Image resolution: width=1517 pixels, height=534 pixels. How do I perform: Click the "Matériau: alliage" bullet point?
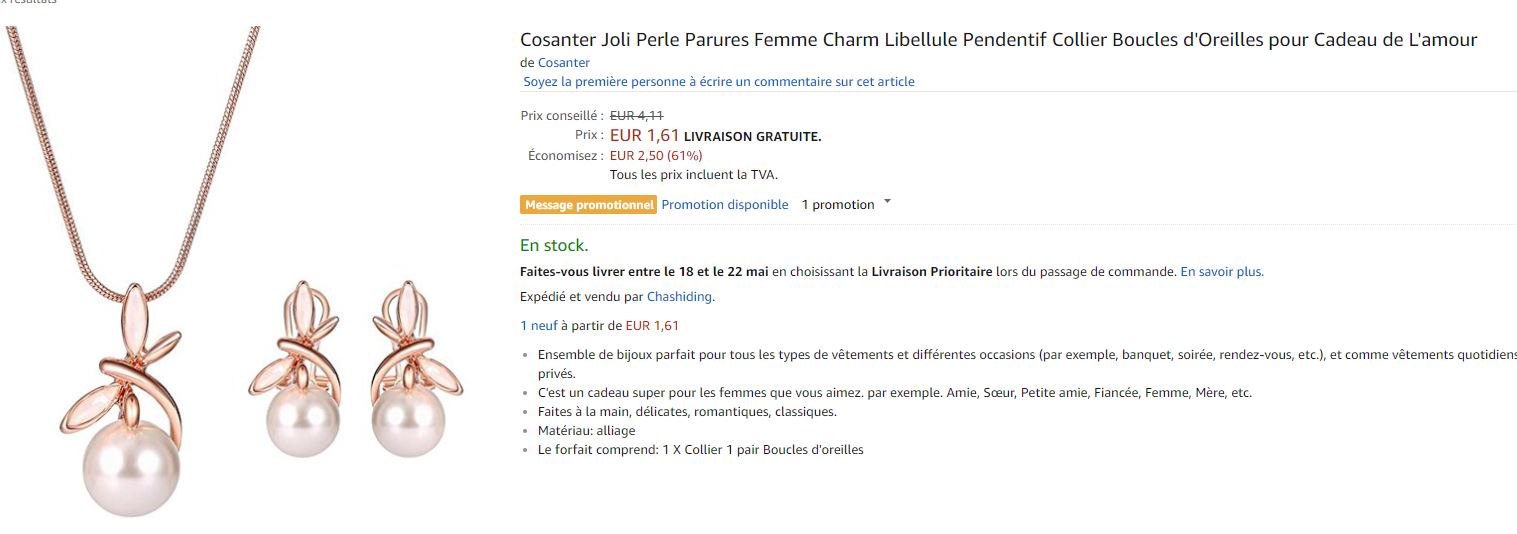(586, 430)
